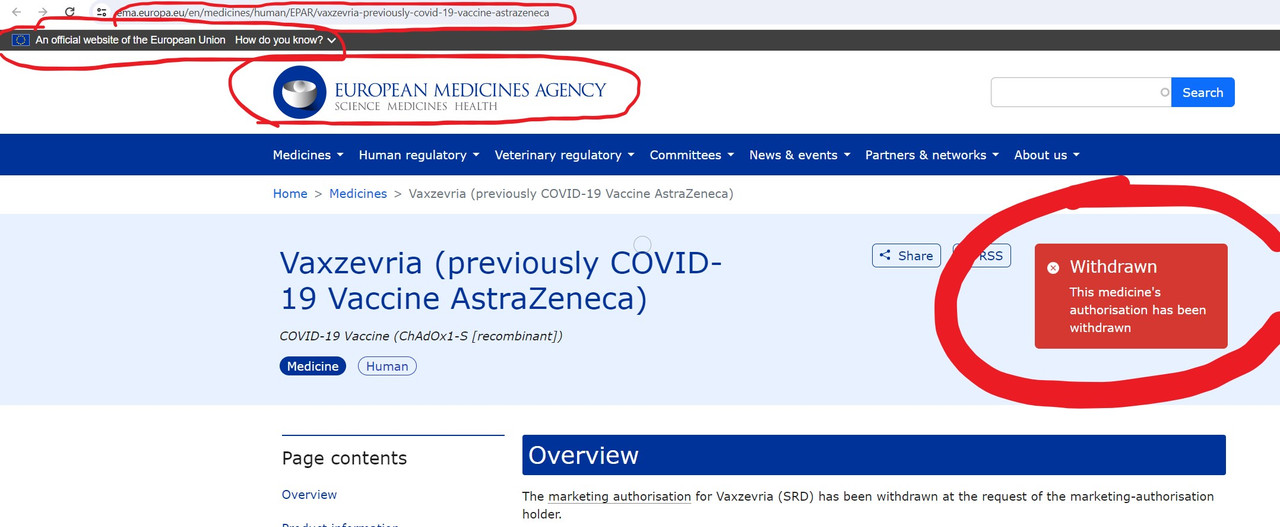Click the 'marketing authorisation' glossary link
Screen dimensions: 1280x527
tap(619, 496)
